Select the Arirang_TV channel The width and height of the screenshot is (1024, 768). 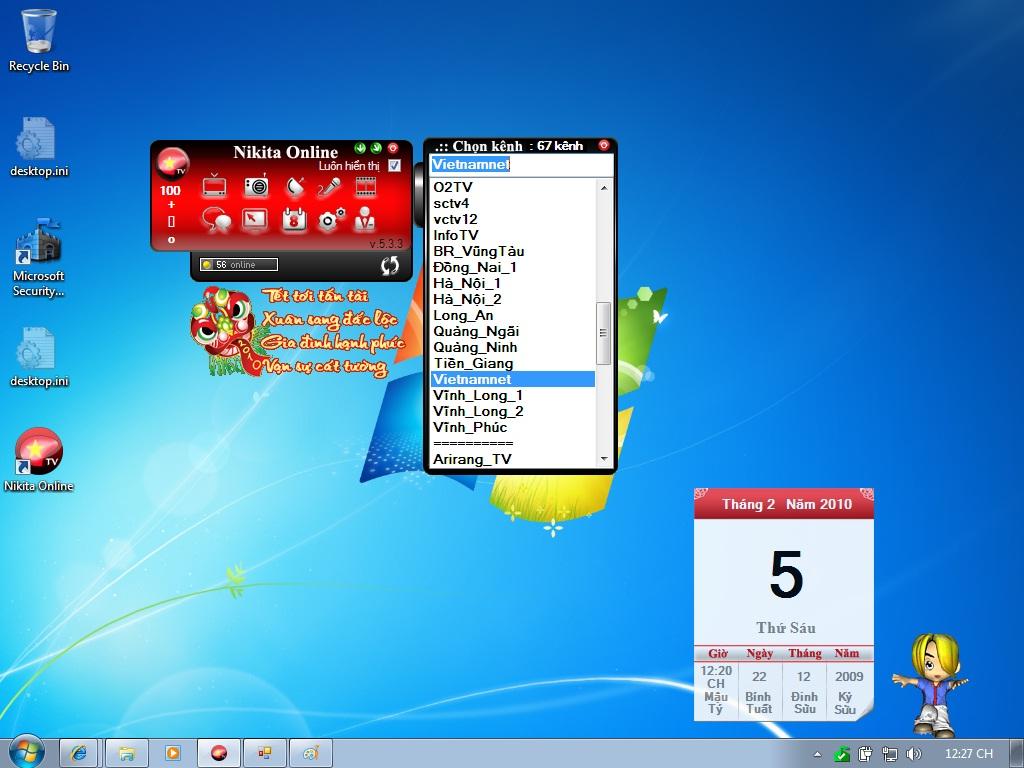click(x=513, y=459)
